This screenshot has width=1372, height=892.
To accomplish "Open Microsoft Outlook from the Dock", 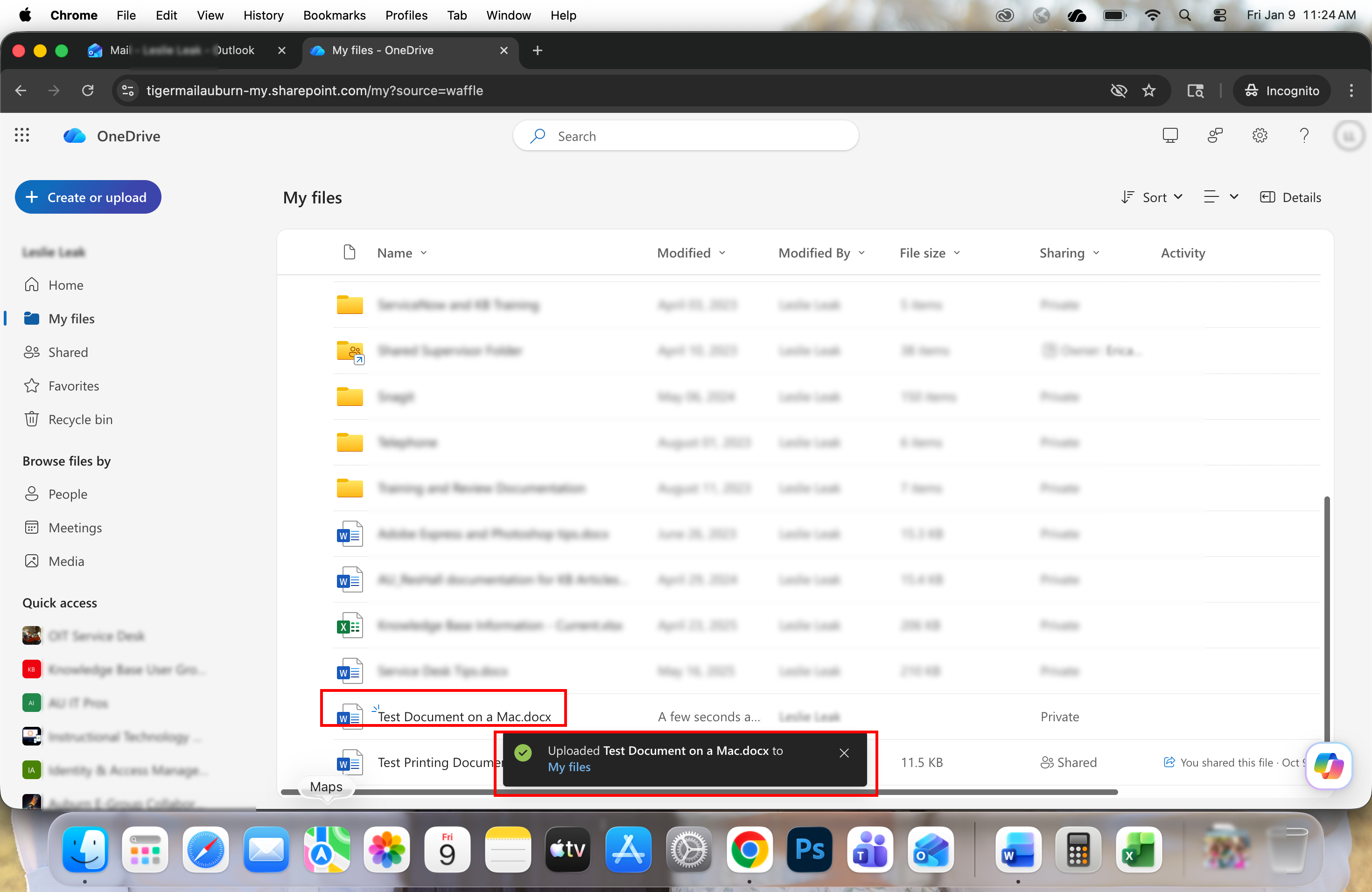I will pyautogui.click(x=931, y=851).
